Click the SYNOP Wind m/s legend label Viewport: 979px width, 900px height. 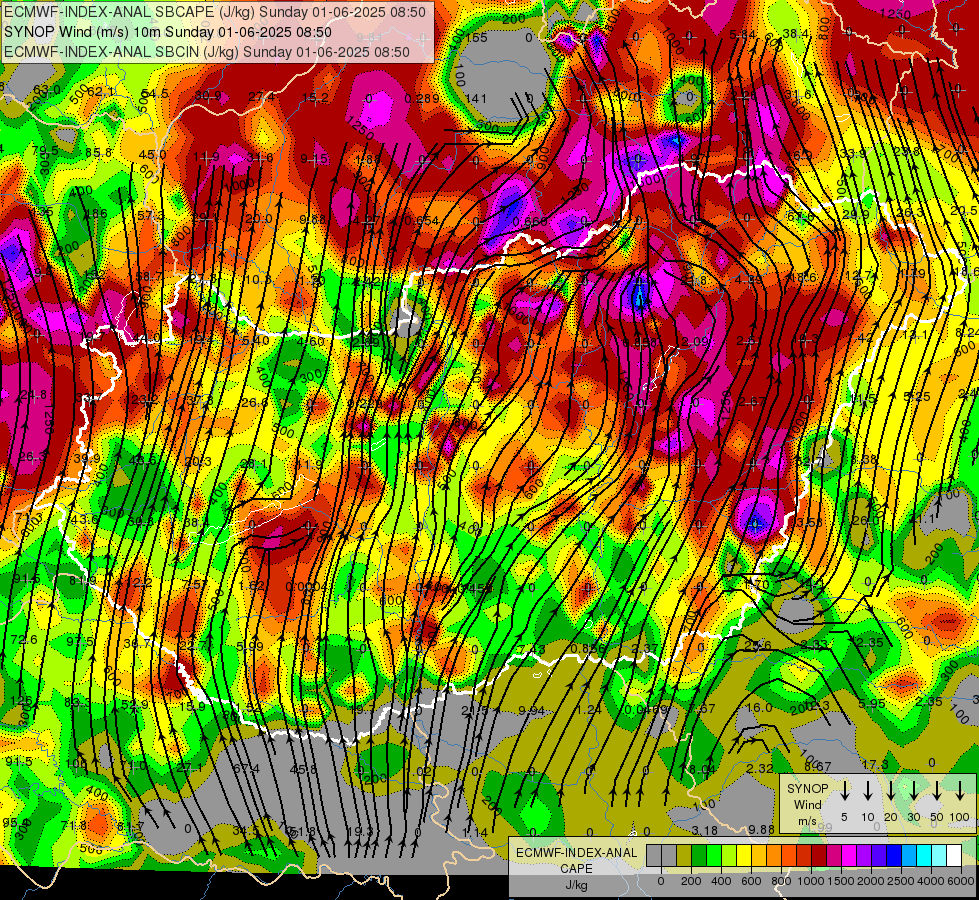(807, 804)
